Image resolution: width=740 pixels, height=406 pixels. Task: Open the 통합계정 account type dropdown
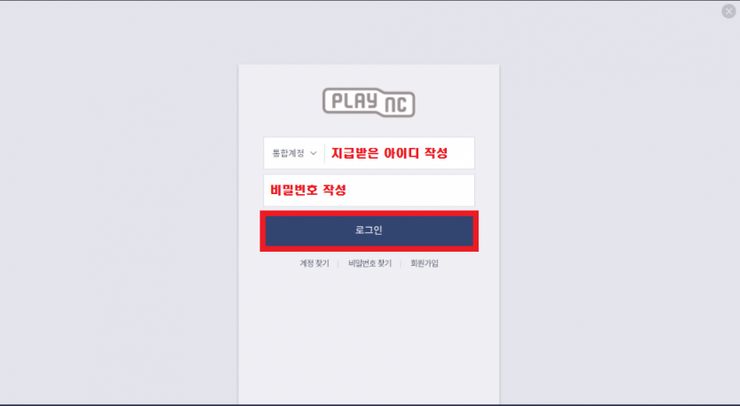coord(294,153)
